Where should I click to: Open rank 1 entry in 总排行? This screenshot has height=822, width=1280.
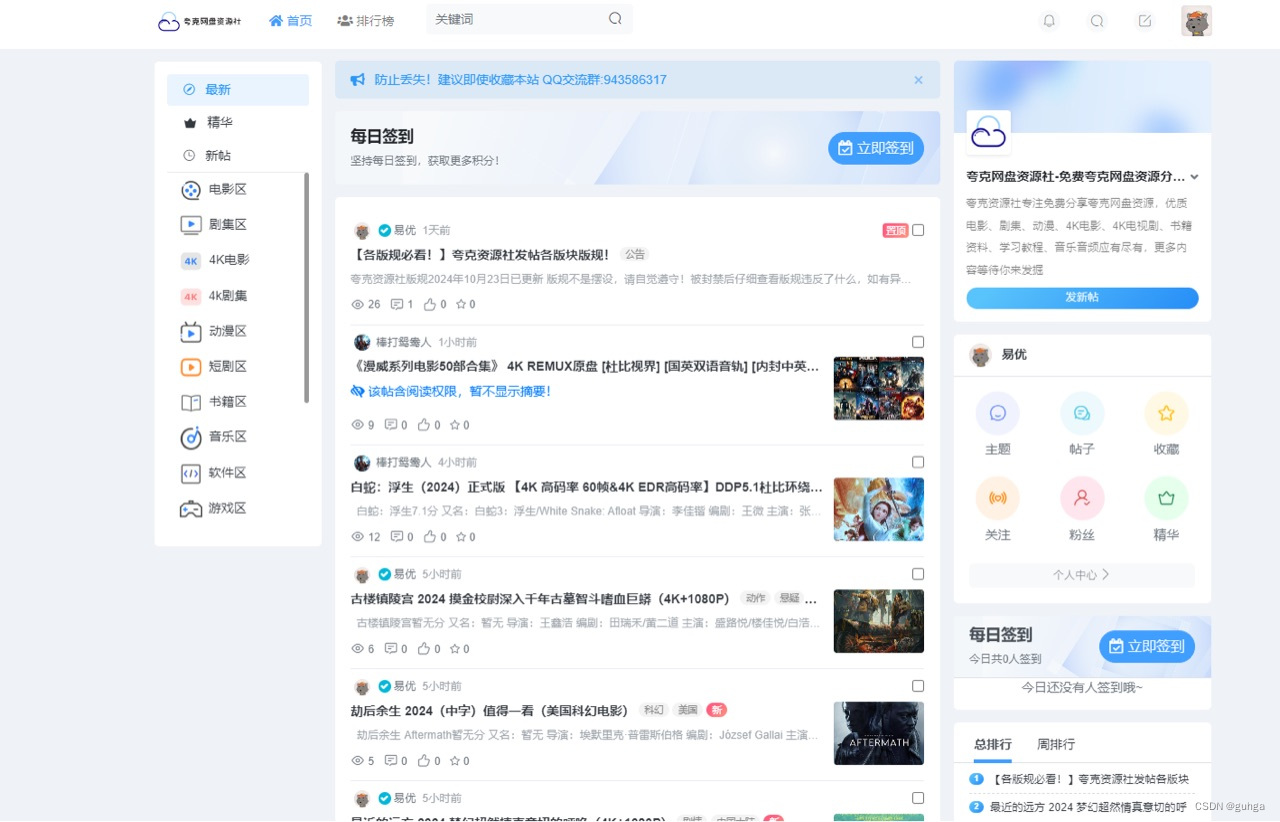[x=1089, y=779]
